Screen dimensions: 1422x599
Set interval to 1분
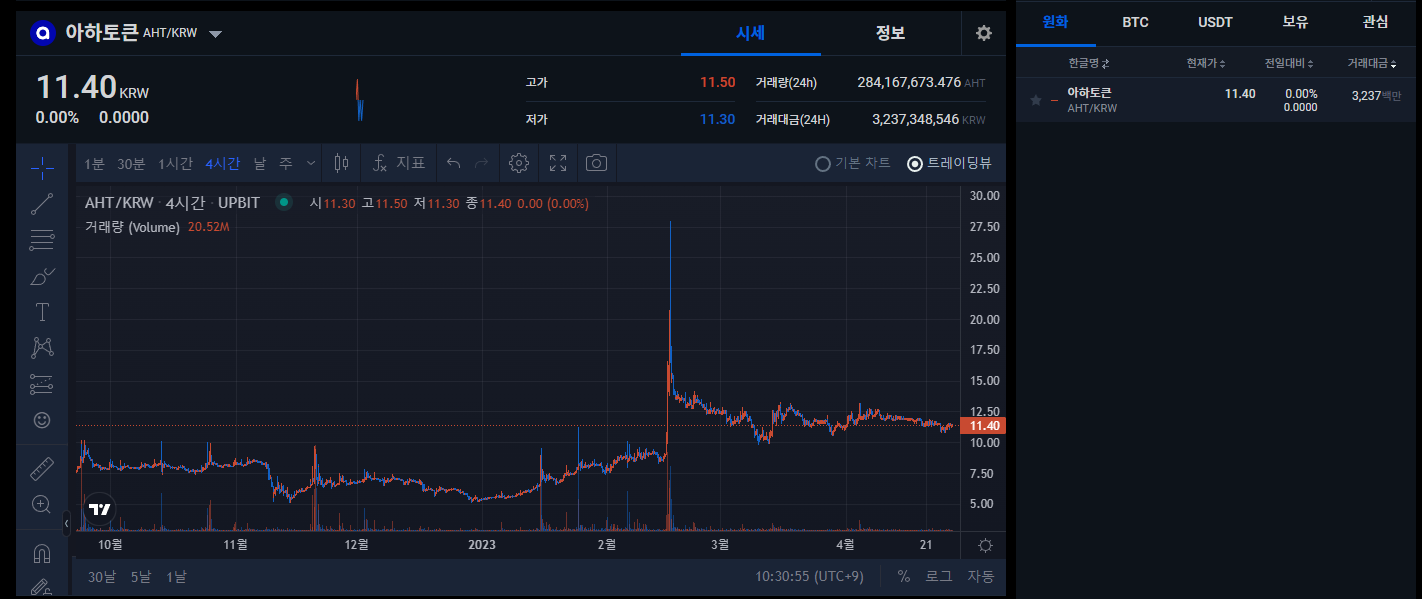coord(94,163)
